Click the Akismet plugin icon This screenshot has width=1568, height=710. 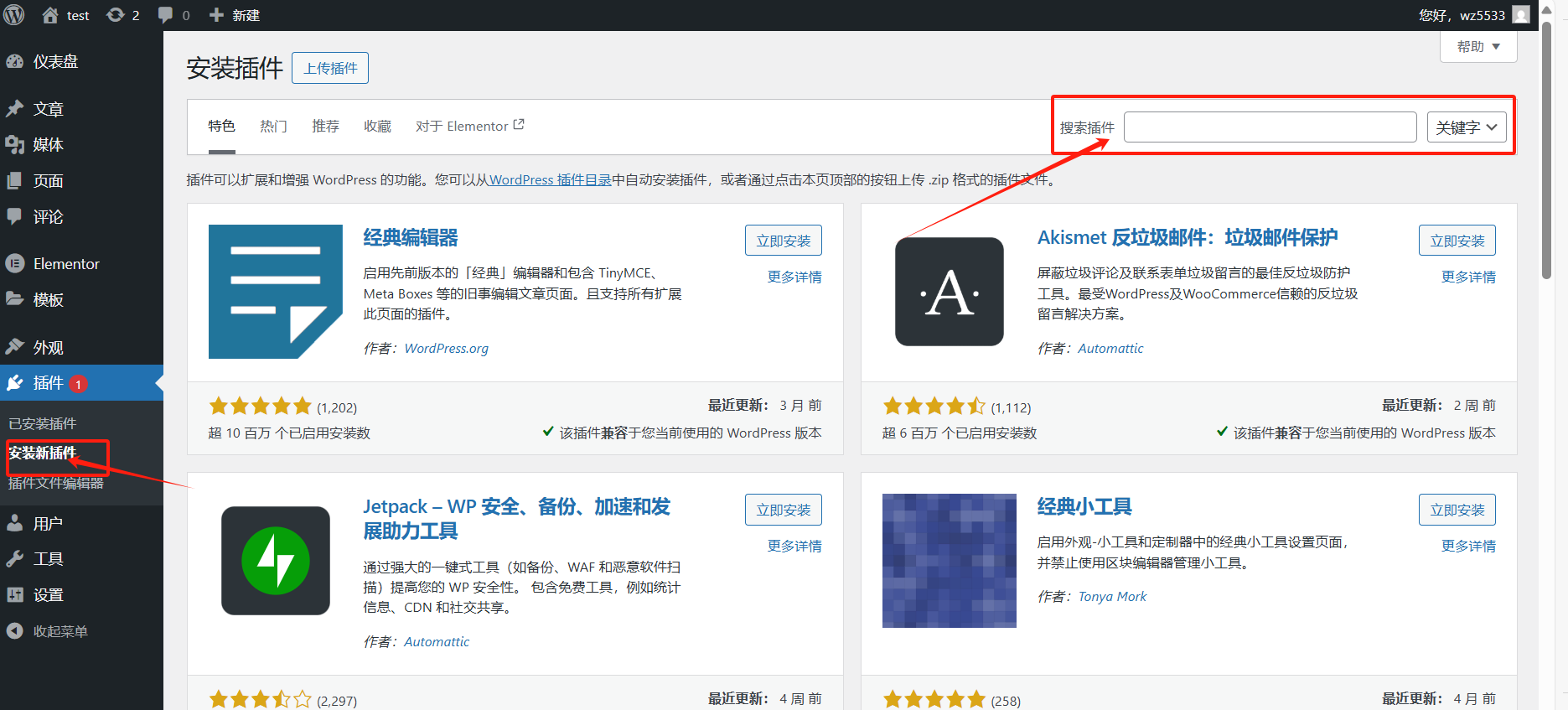[949, 292]
